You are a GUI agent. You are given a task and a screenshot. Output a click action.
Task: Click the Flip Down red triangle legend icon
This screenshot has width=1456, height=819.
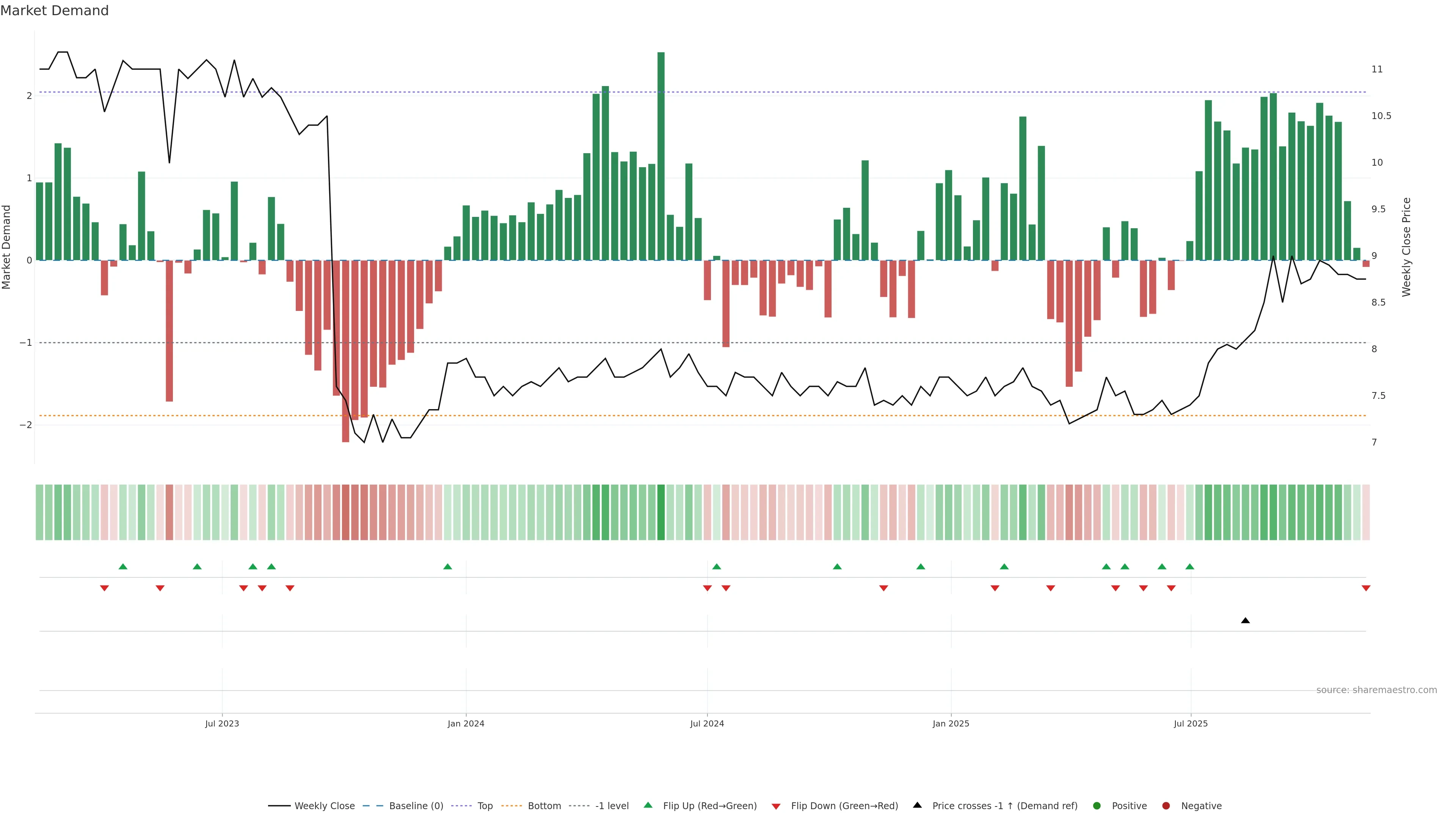point(776,806)
